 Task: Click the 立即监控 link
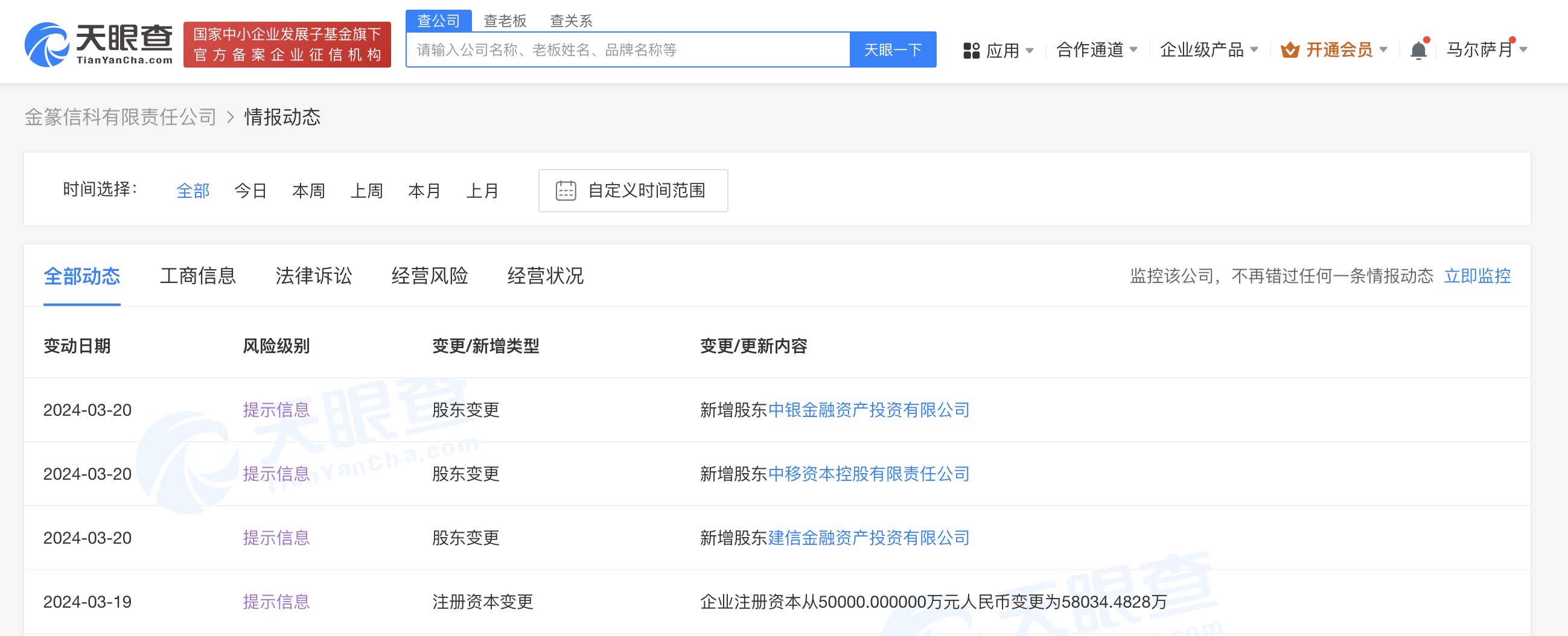[x=1477, y=276]
